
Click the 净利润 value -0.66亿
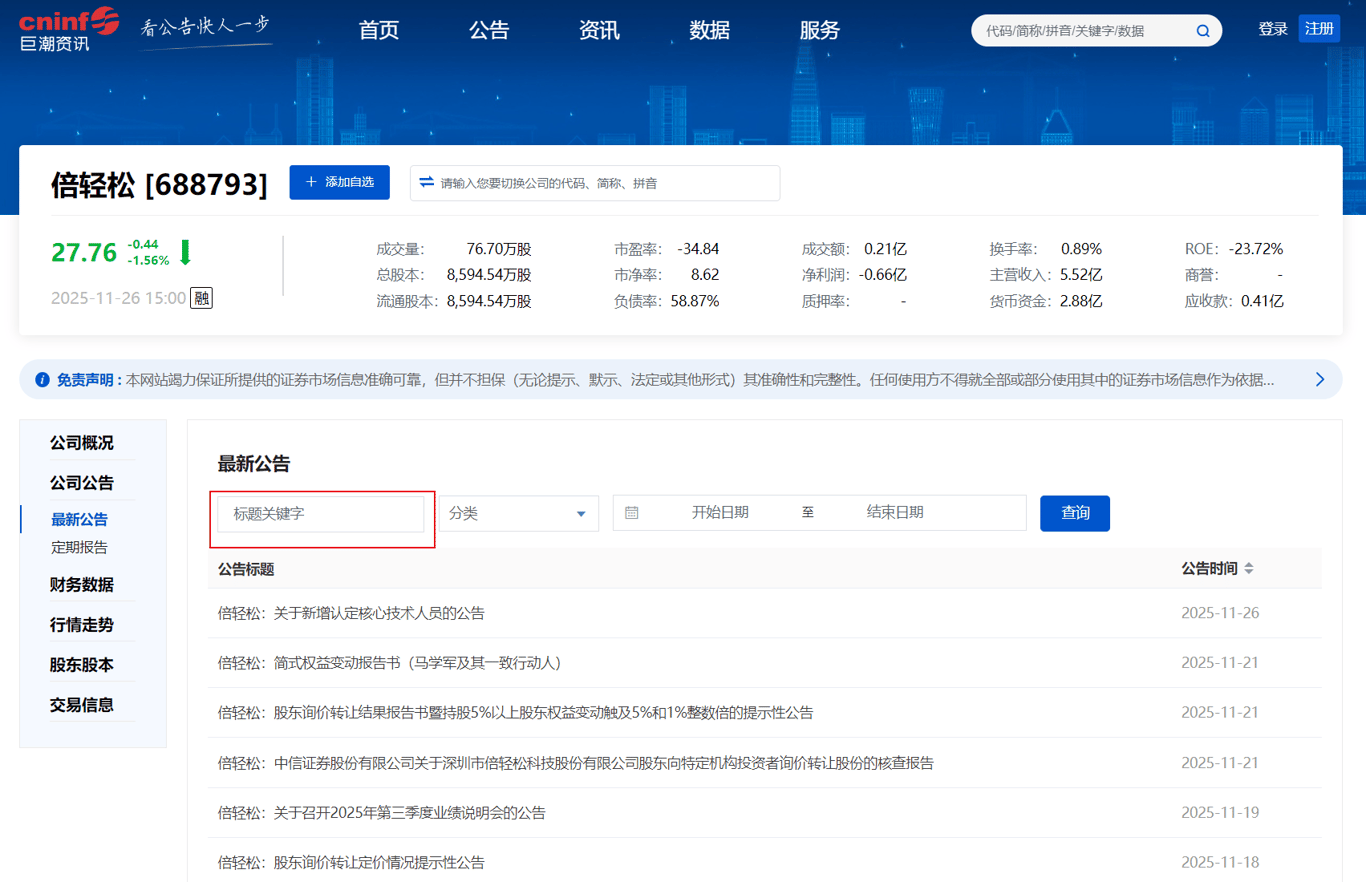(882, 275)
